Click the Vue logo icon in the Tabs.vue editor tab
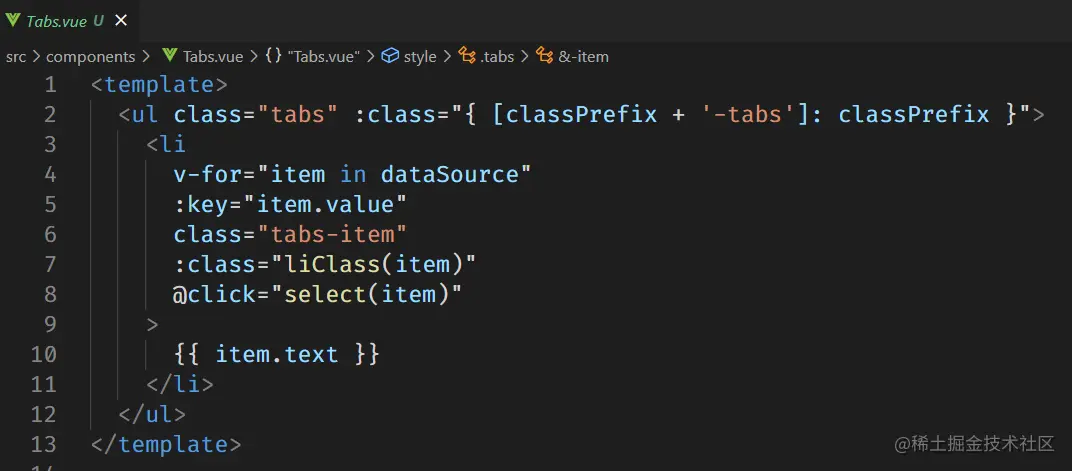Screen dimensions: 1072x471 point(13,19)
